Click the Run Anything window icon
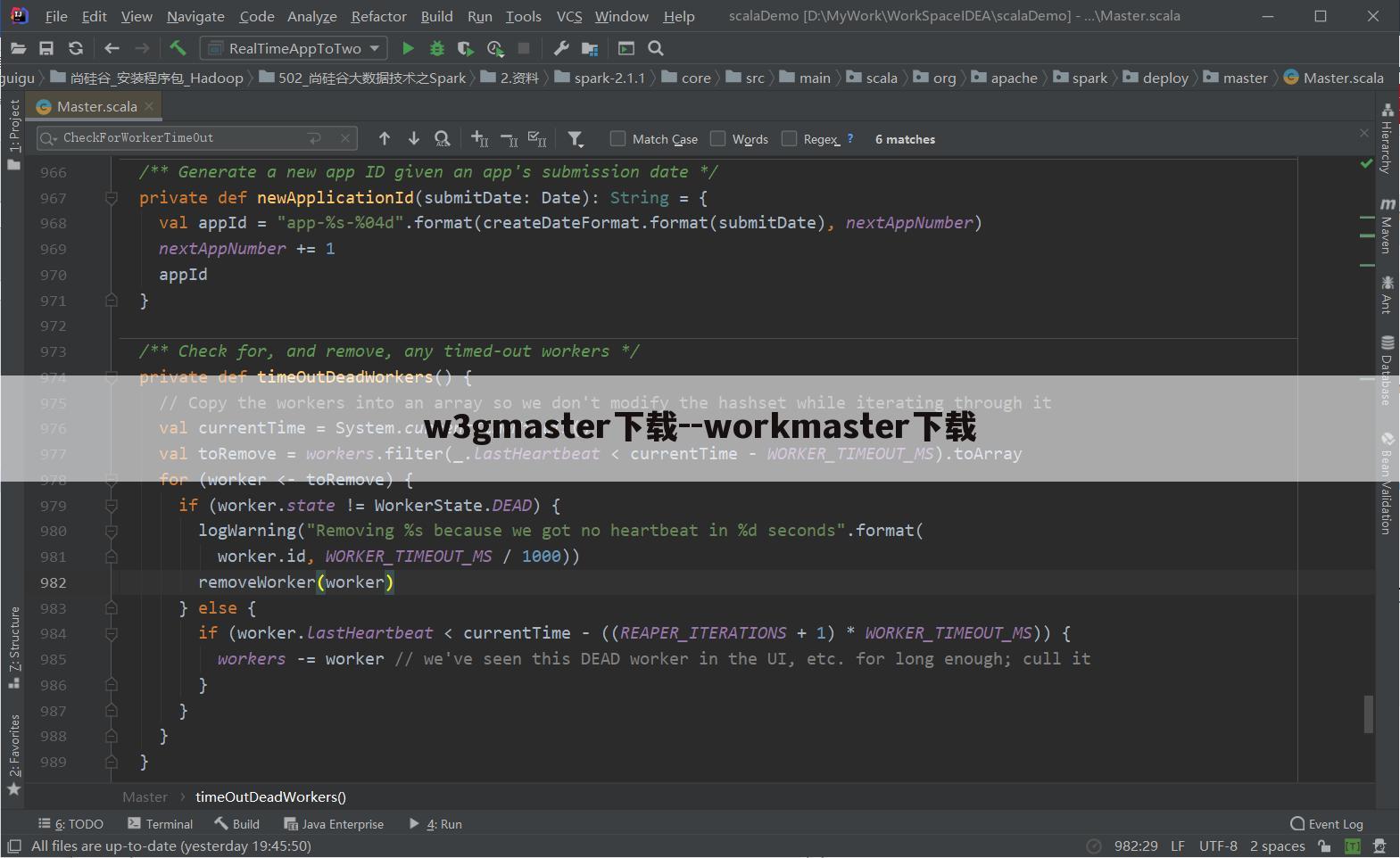 pos(626,48)
